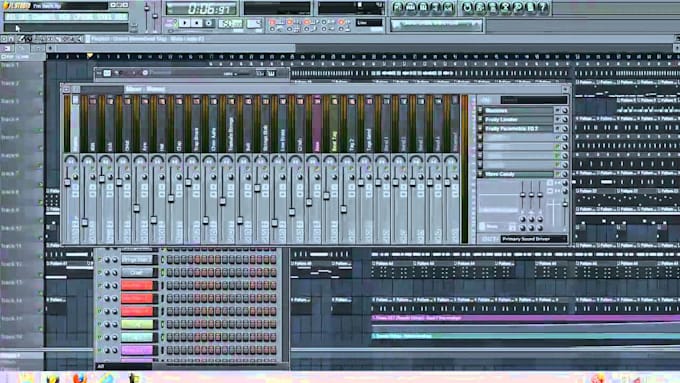This screenshot has width=680, height=383.
Task: Open the Line snap dropdown in the toolbar
Action: (x=369, y=23)
